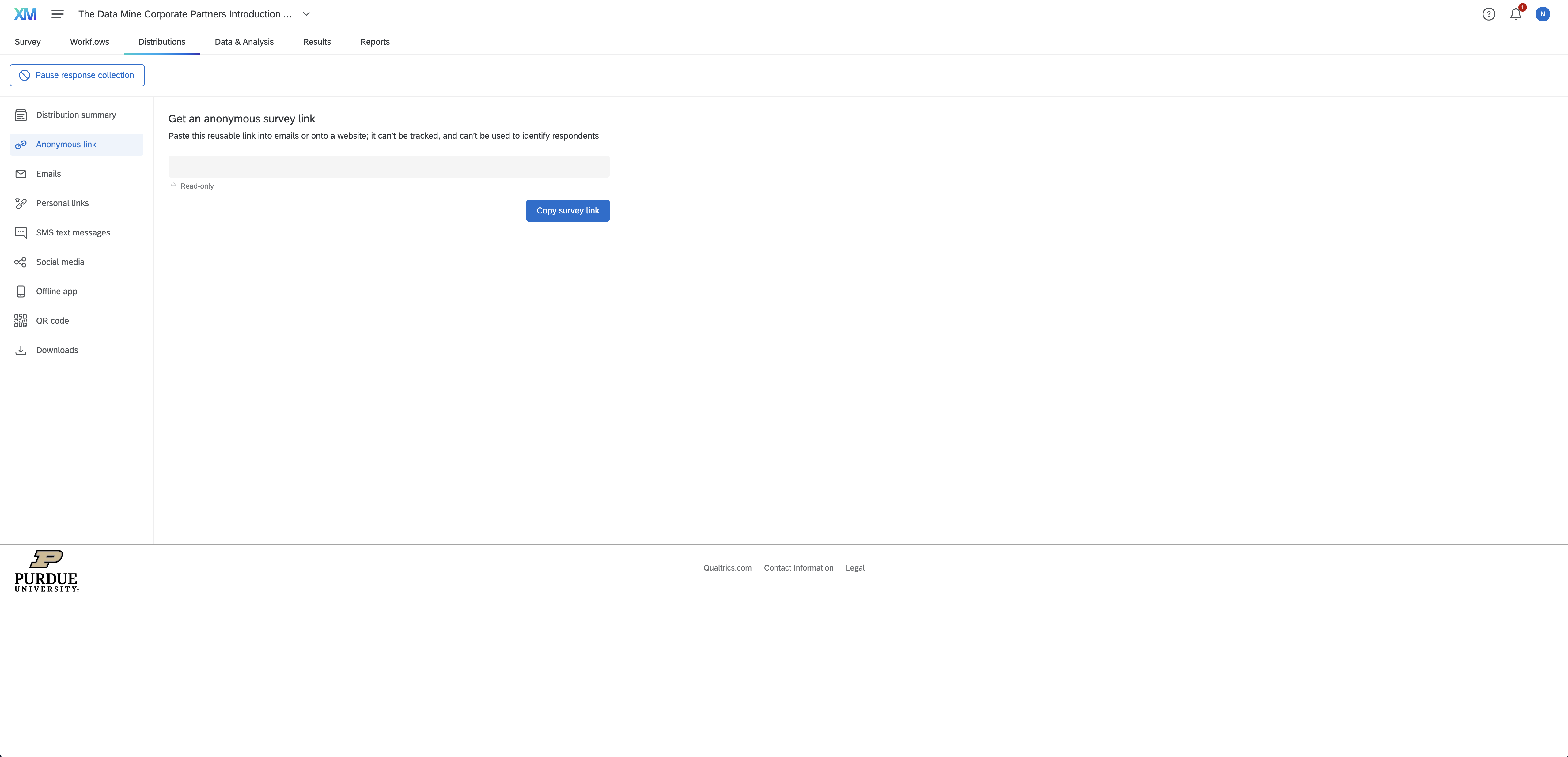View Distribution summary
Image resolution: width=1568 pixels, height=757 pixels.
tap(75, 115)
